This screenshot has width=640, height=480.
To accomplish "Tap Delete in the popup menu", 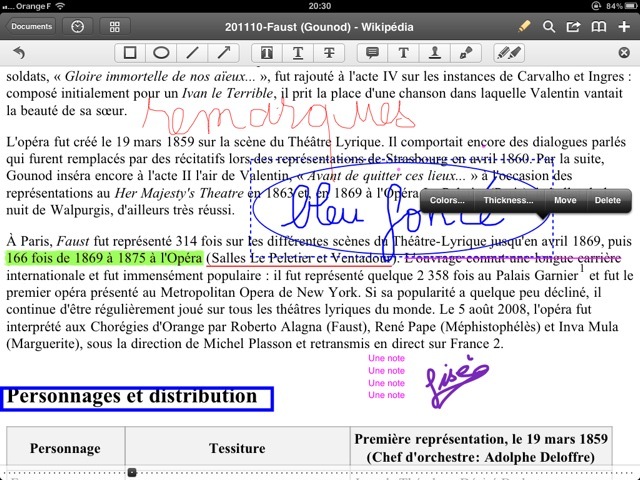I will [608, 201].
